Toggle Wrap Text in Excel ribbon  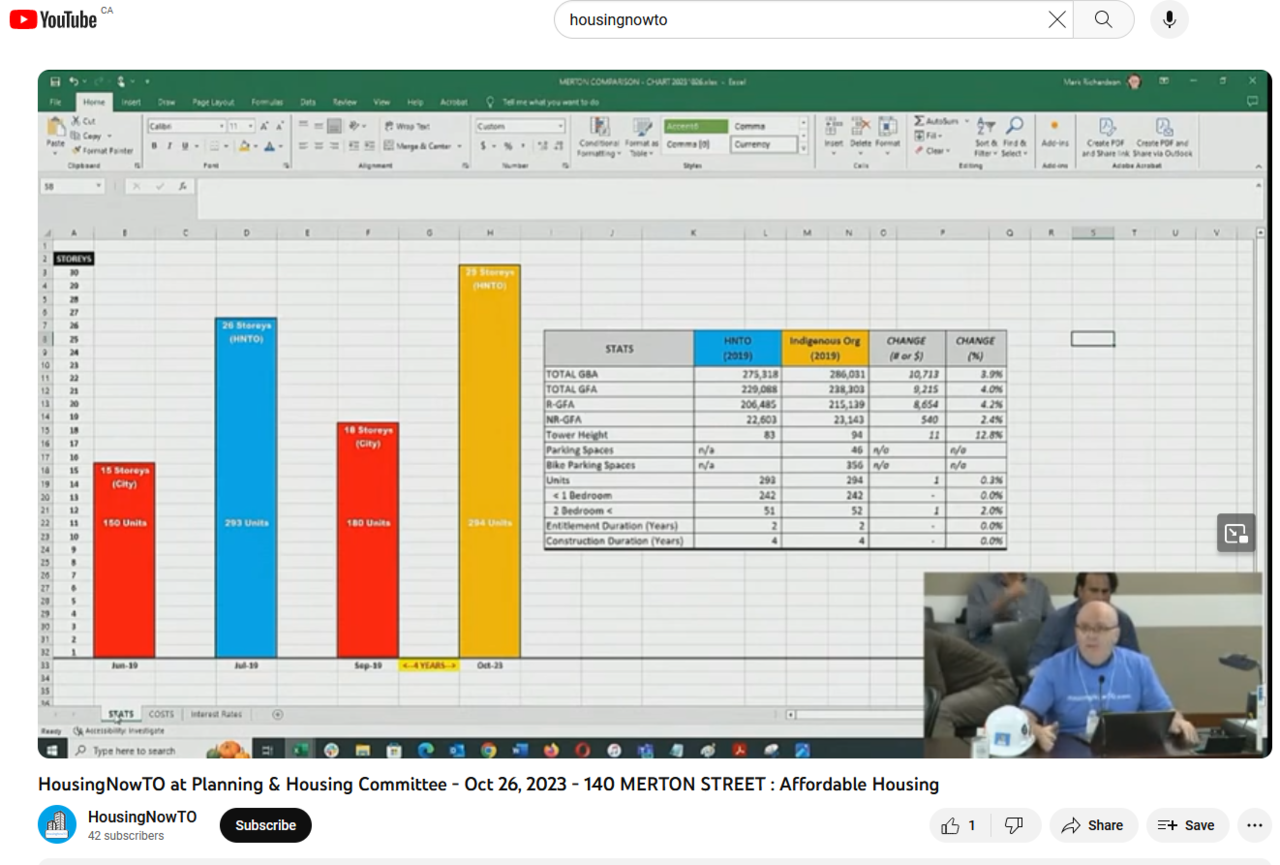(x=407, y=127)
